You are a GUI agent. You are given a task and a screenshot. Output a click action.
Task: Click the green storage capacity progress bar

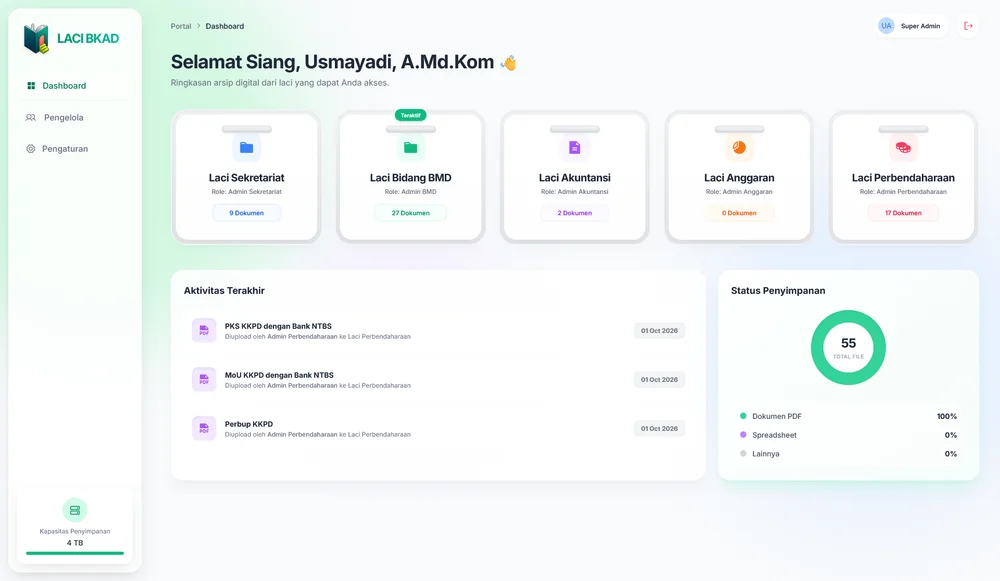pyautogui.click(x=75, y=554)
